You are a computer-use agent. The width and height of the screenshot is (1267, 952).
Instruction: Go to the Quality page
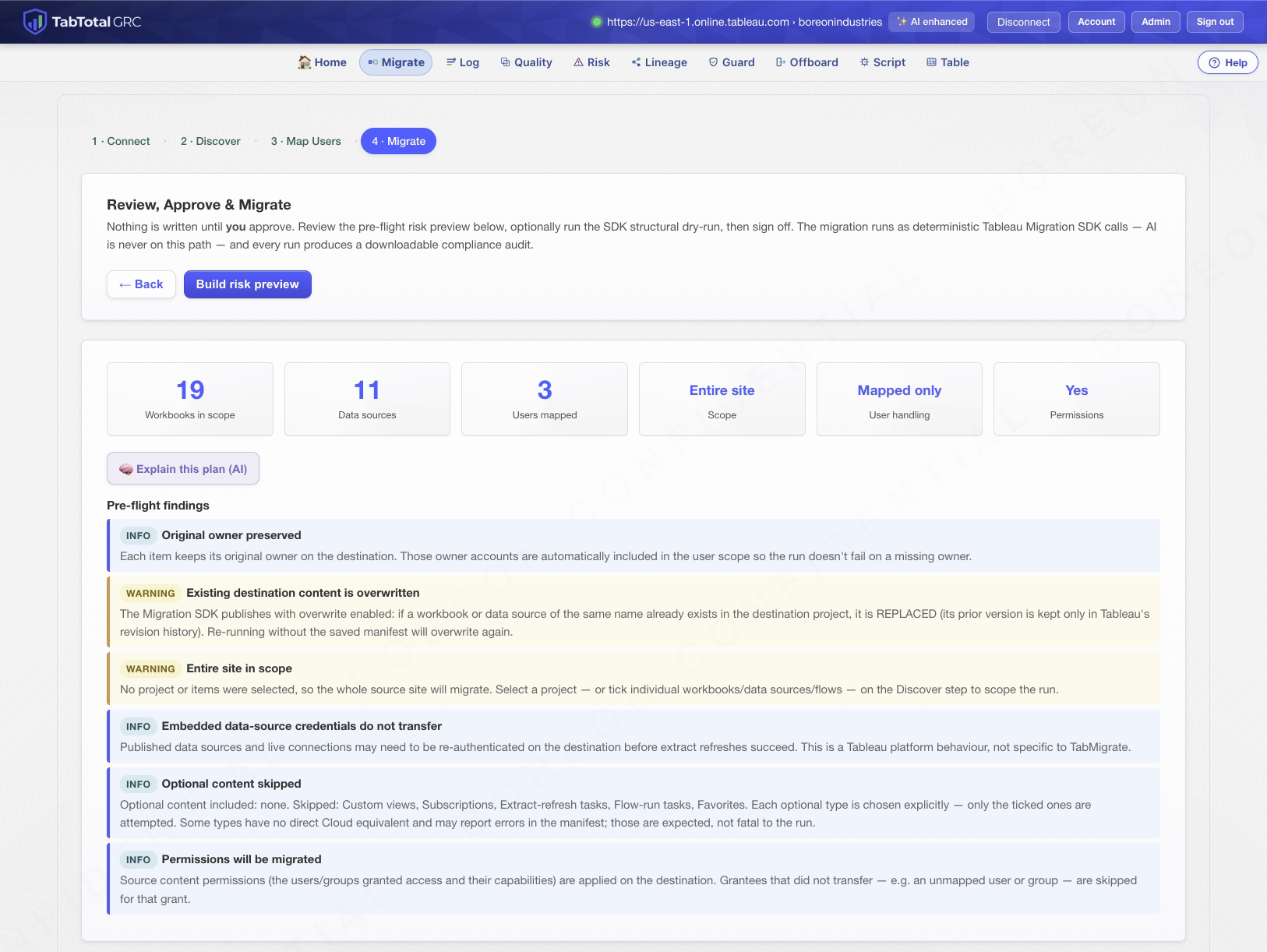[x=526, y=62]
